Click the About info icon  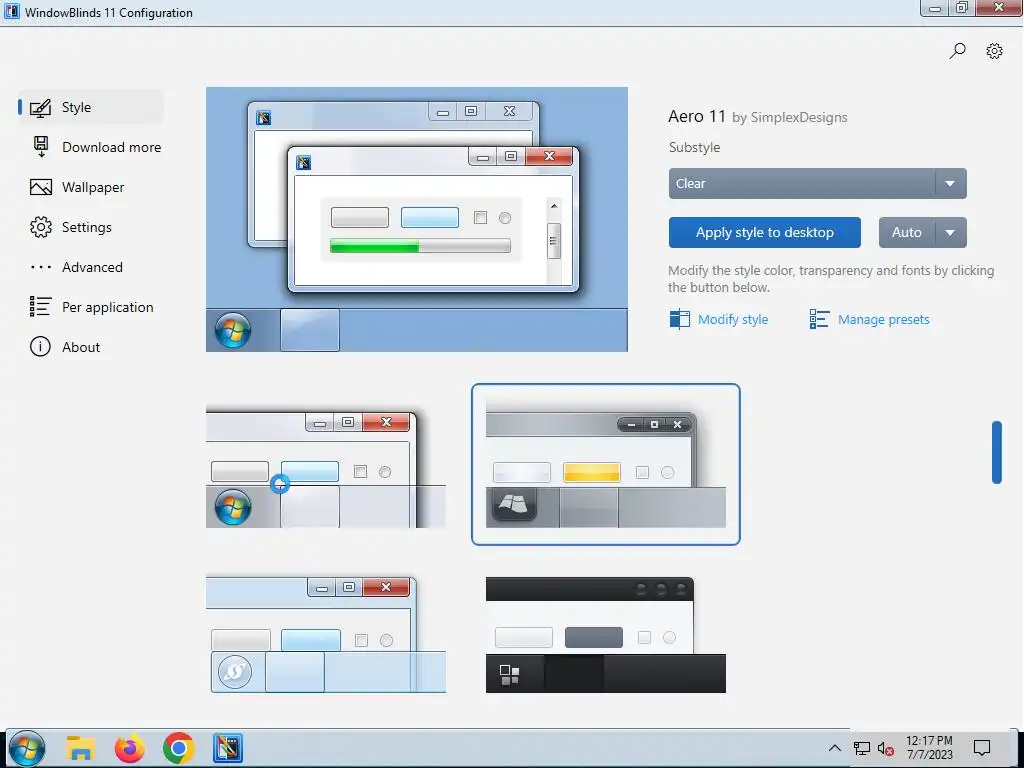click(x=40, y=347)
